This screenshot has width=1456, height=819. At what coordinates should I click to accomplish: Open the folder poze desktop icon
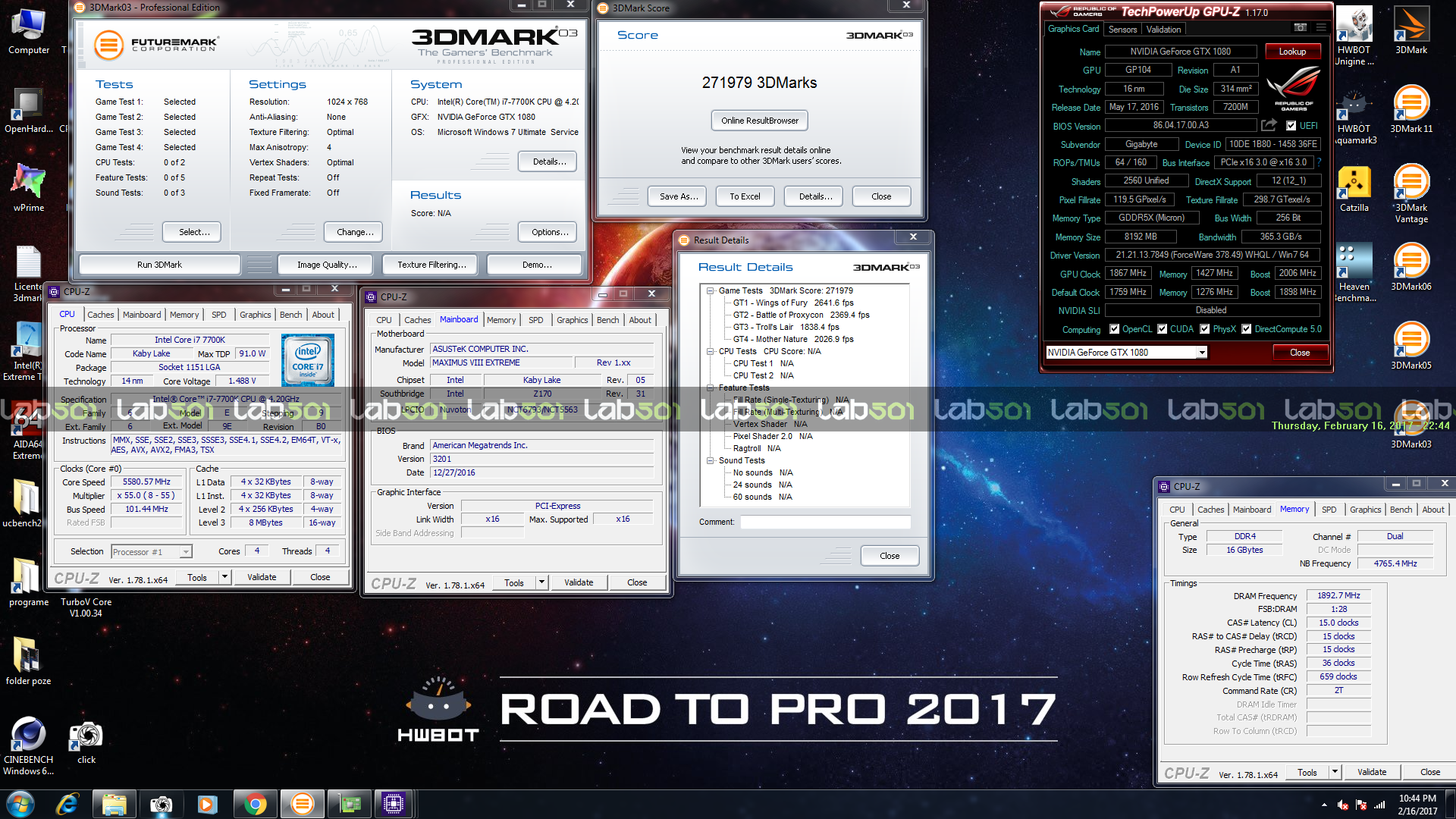[x=28, y=661]
